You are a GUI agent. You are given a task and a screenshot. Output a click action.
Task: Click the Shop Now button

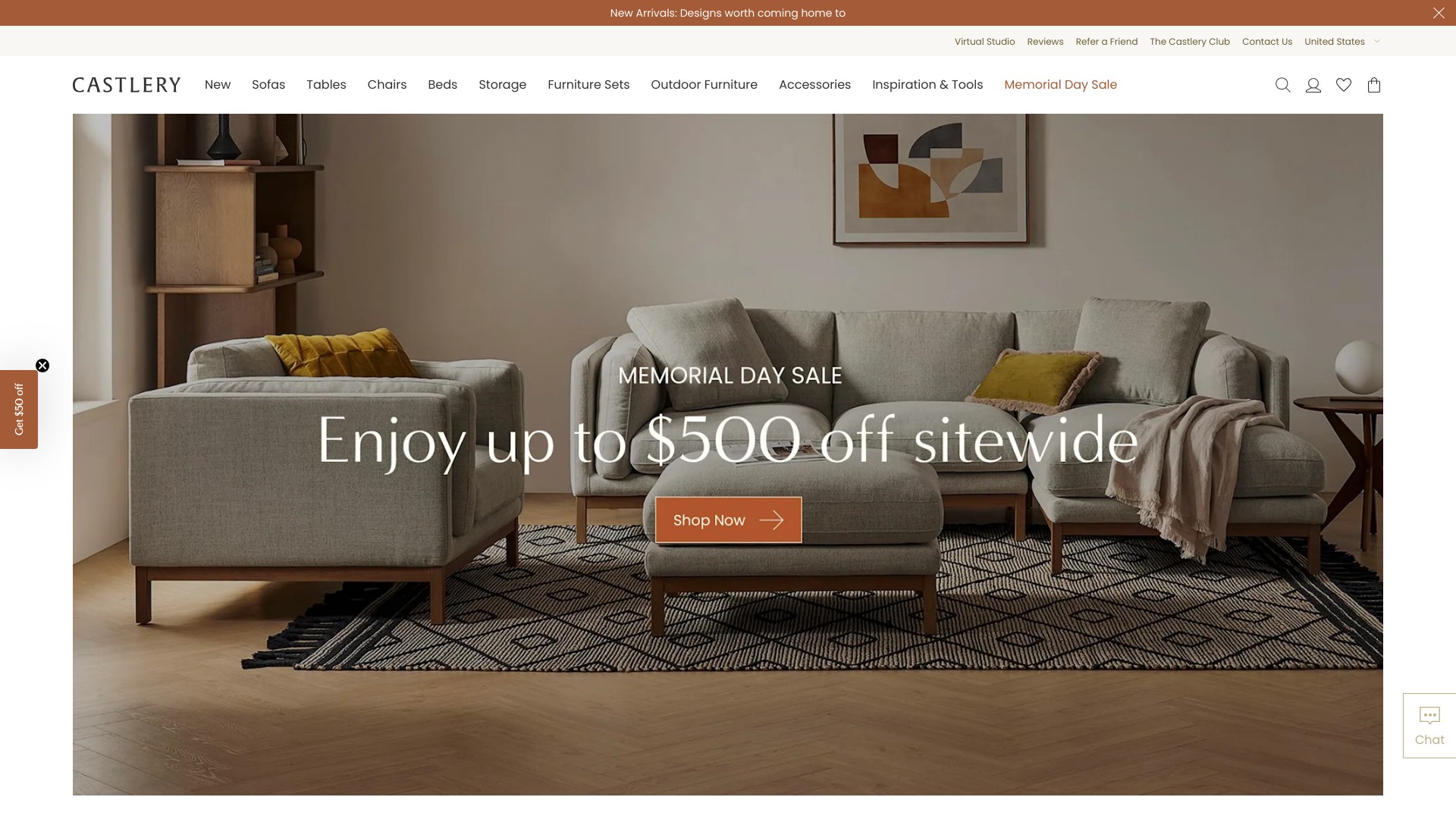pos(728,520)
